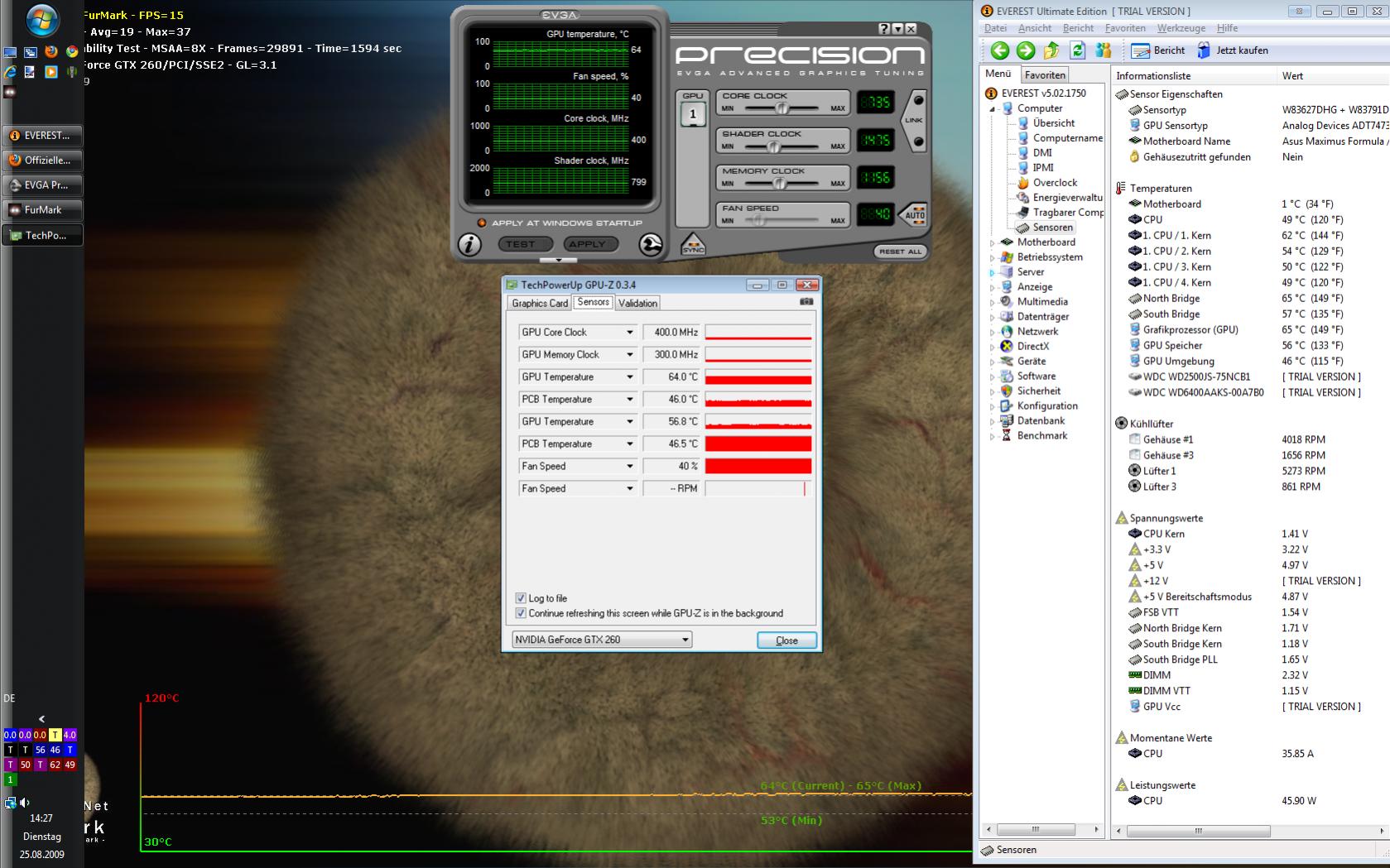Click the volume speaker tray icon
The image size is (1390, 868).
coord(25,803)
